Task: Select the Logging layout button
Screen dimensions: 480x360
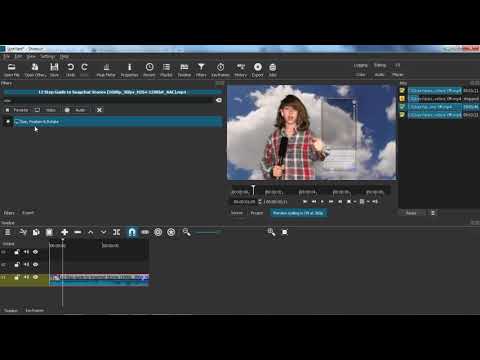Action: (361, 65)
